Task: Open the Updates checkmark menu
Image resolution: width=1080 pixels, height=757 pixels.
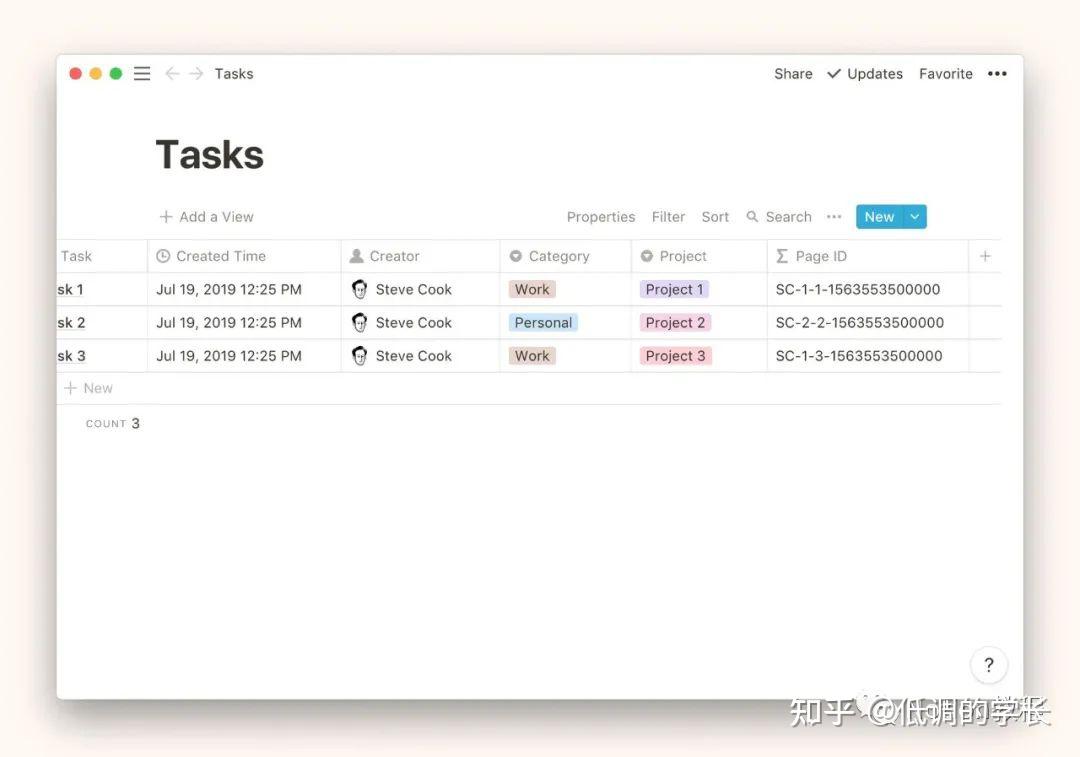Action: 865,74
